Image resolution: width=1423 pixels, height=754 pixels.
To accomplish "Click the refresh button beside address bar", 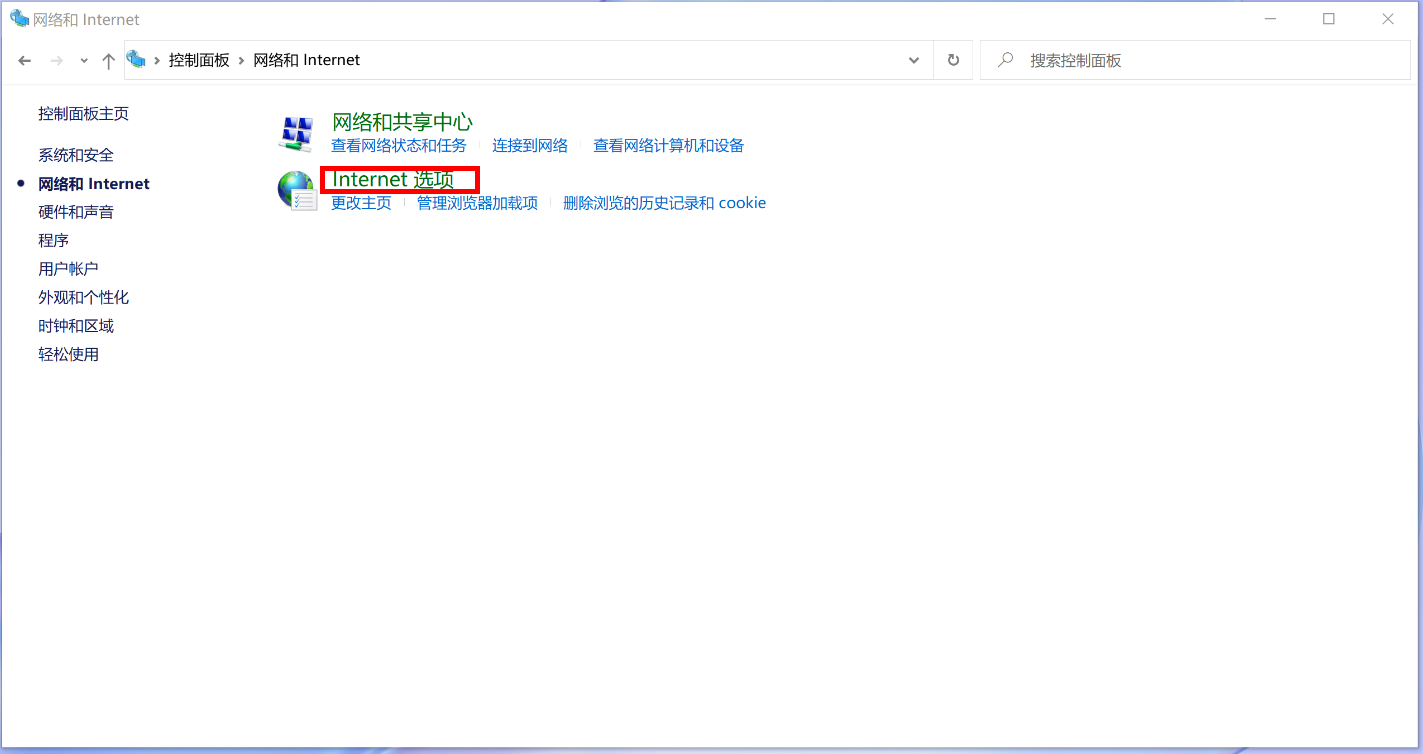I will click(953, 60).
